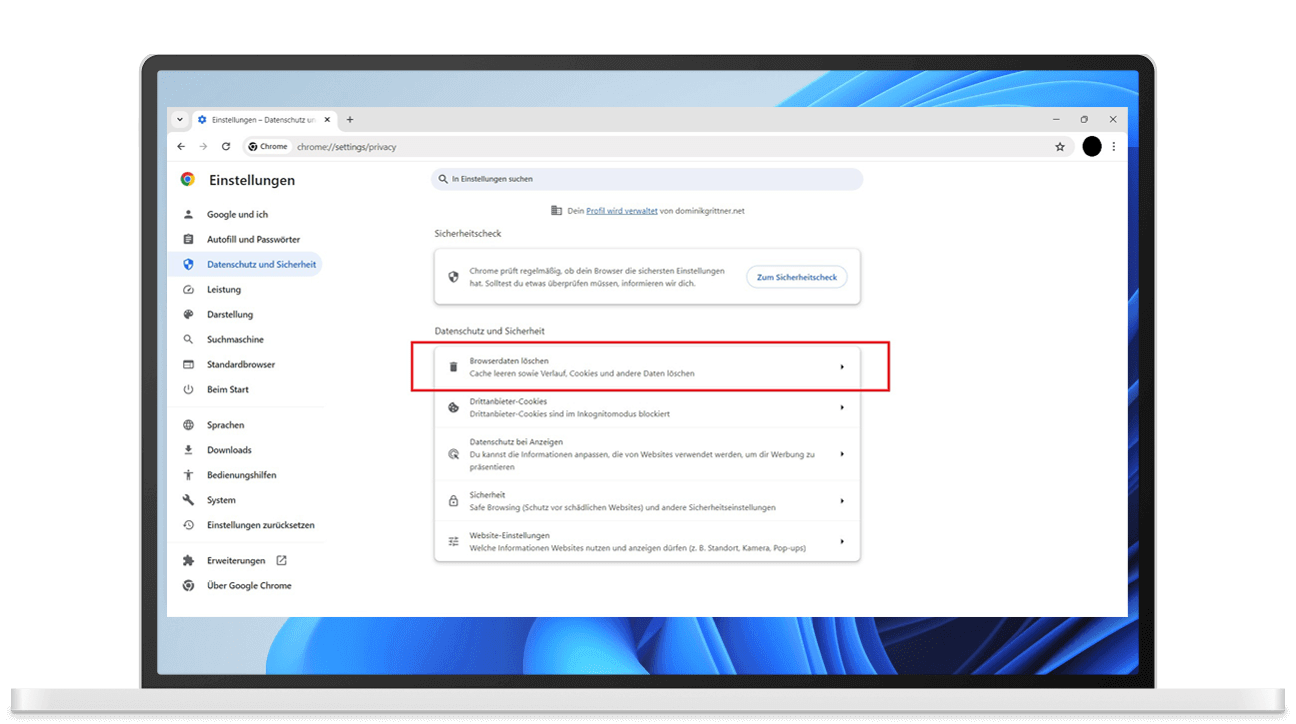Follow the Profil wird verwaltet link
This screenshot has width=1296, height=724.
(622, 211)
